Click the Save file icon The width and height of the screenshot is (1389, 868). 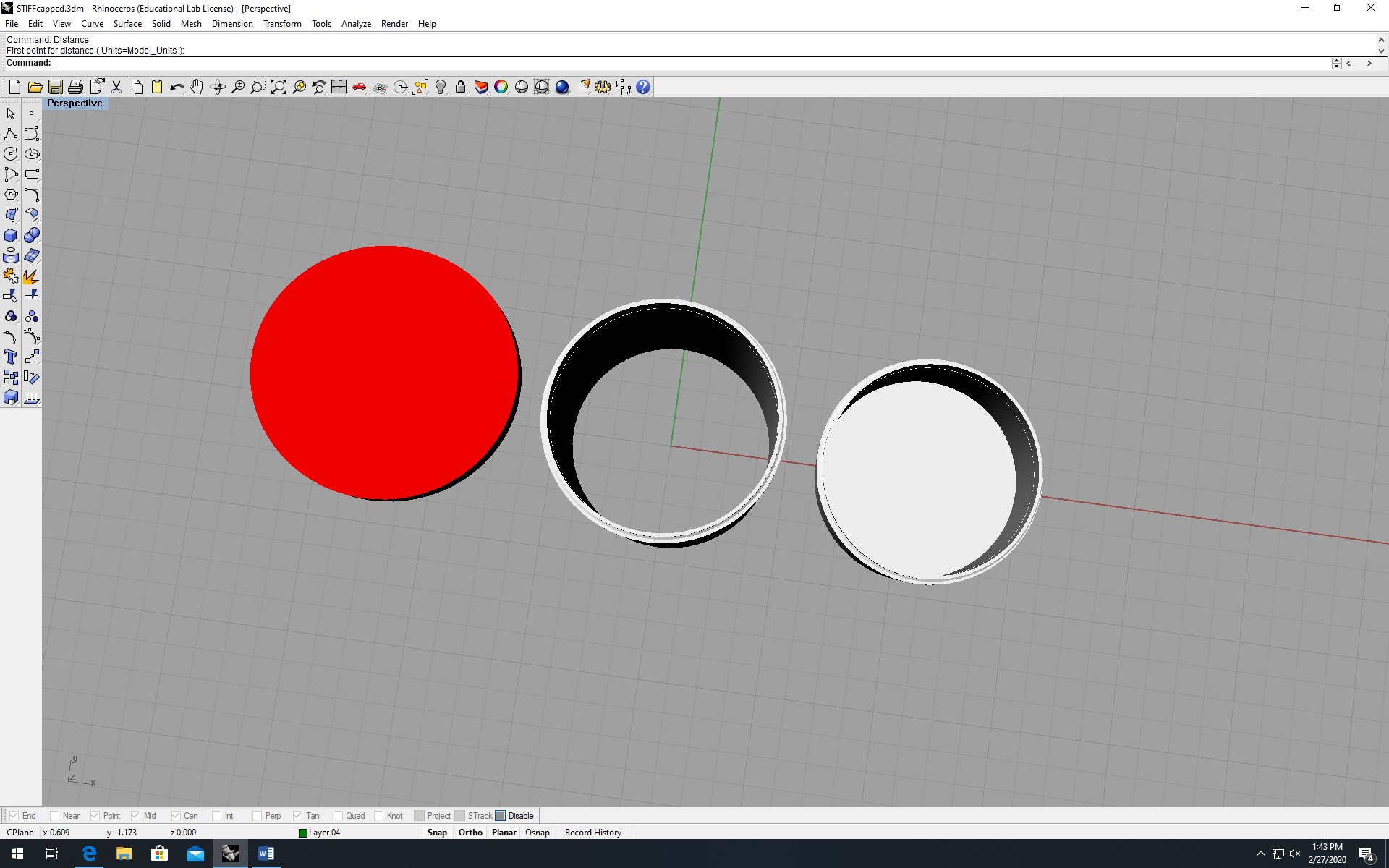pos(55,88)
